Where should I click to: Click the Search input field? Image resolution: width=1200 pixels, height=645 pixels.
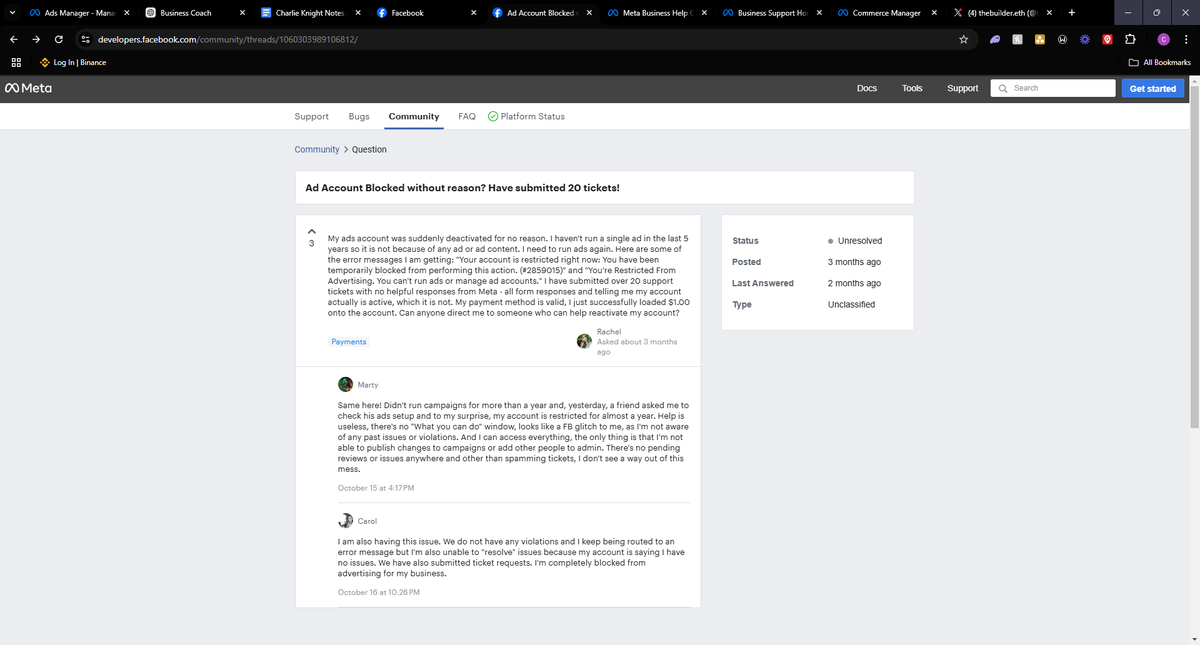click(1052, 88)
